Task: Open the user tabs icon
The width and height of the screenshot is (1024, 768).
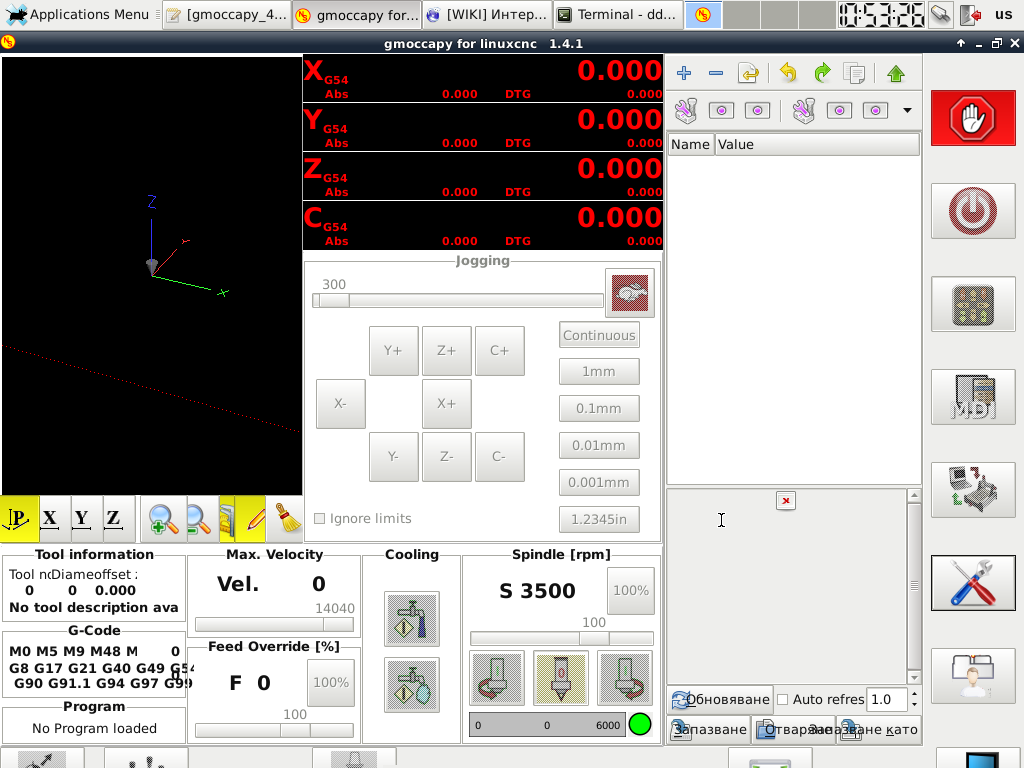Action: (x=973, y=675)
